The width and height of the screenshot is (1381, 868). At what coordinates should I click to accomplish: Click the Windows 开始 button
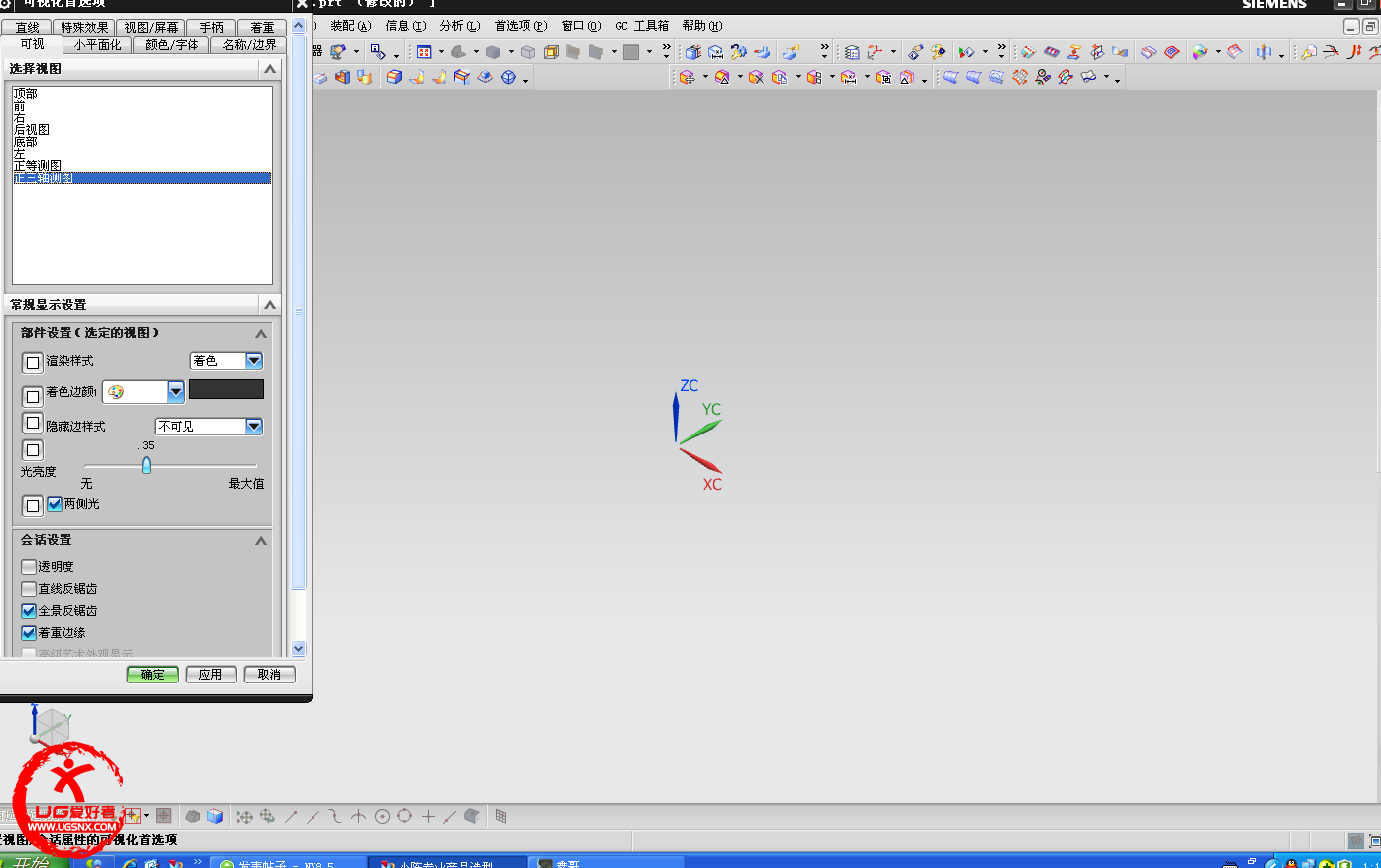tap(33, 862)
